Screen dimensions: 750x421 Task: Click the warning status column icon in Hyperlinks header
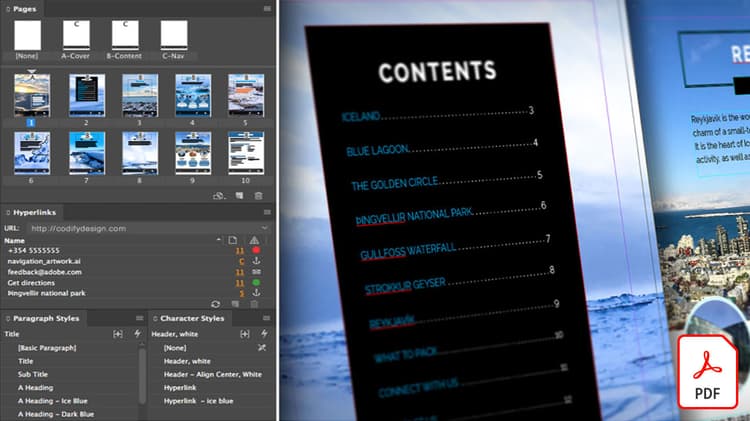point(254,240)
